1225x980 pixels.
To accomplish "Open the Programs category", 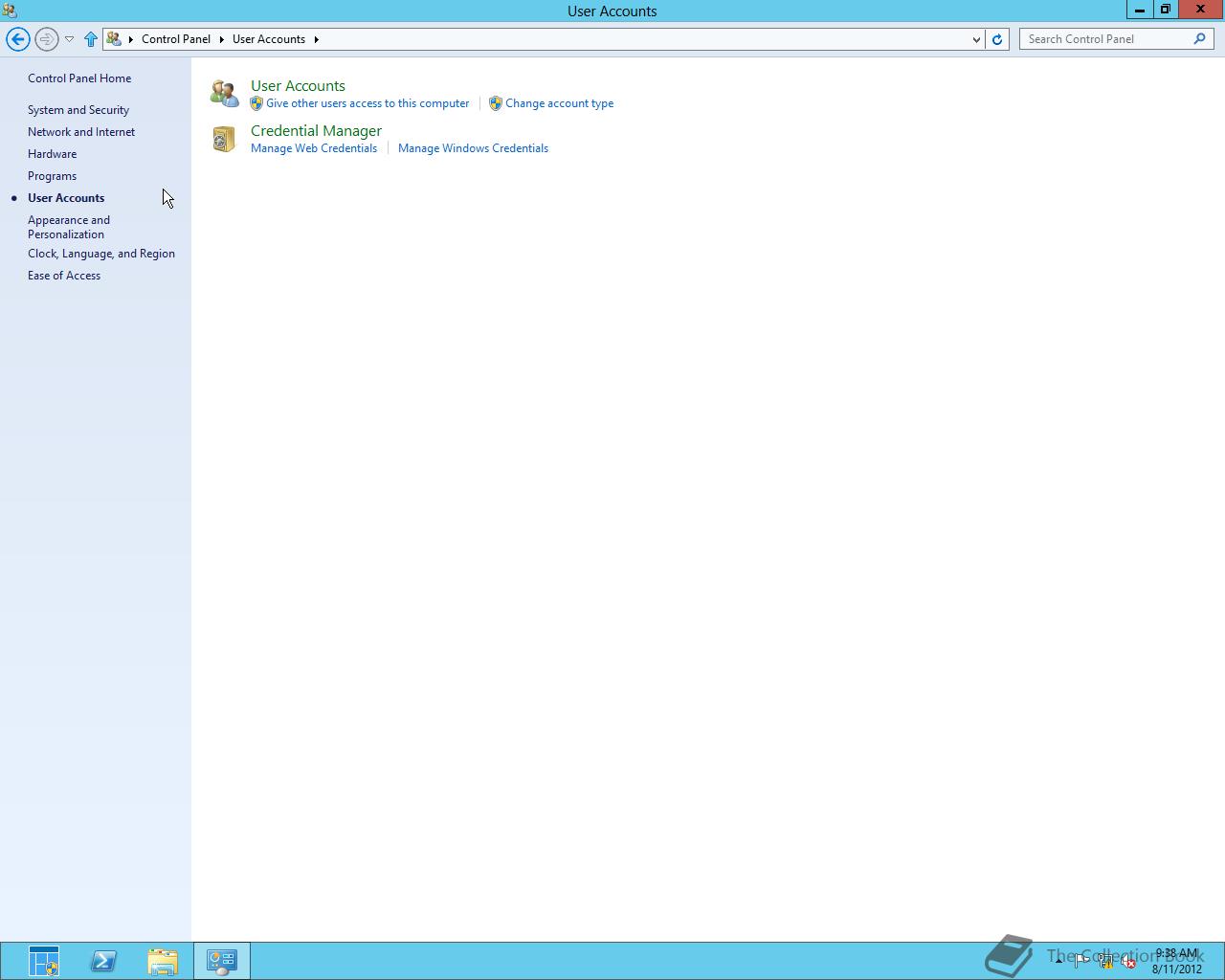I will coord(53,176).
